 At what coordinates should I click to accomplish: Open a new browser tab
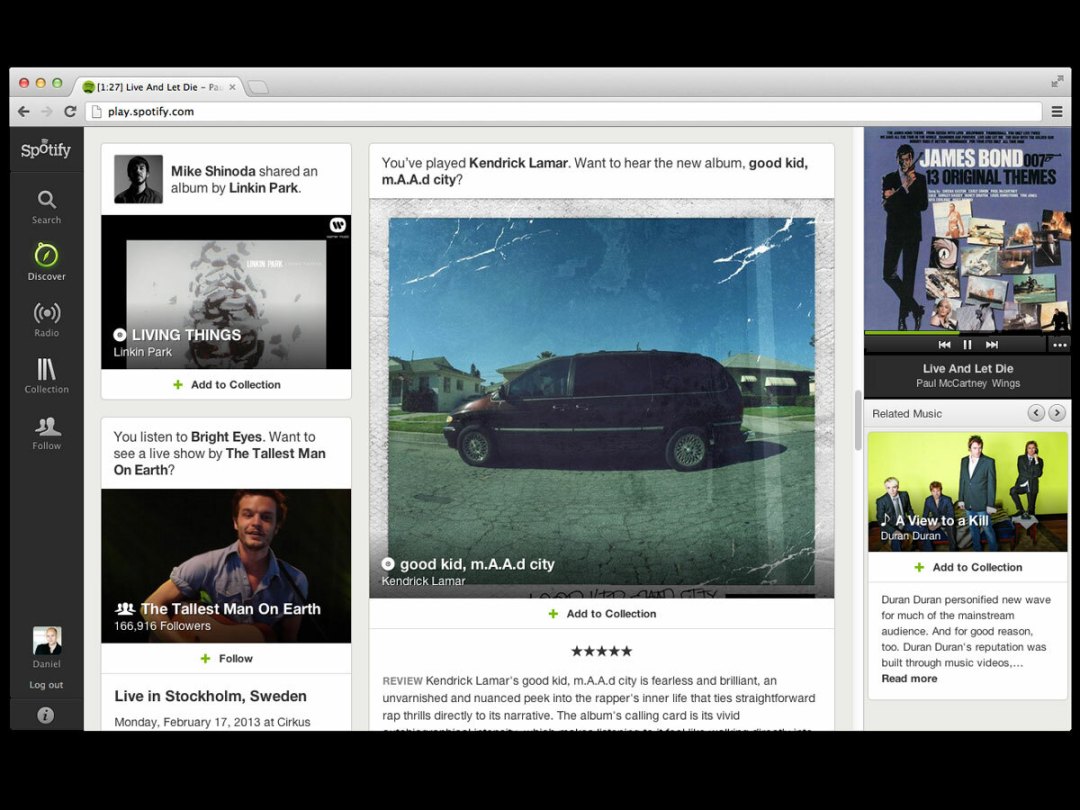click(258, 87)
